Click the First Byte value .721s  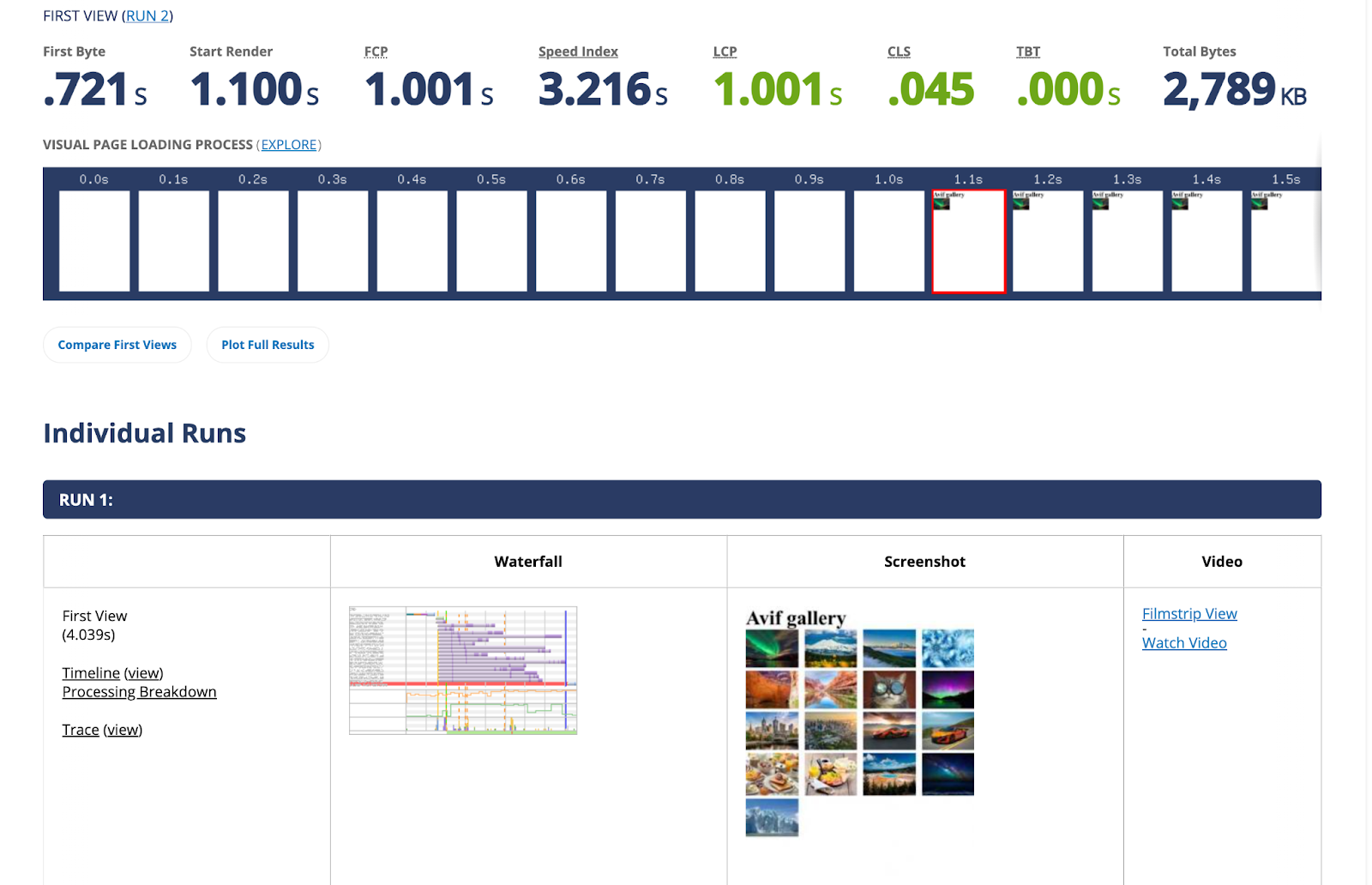tap(95, 89)
